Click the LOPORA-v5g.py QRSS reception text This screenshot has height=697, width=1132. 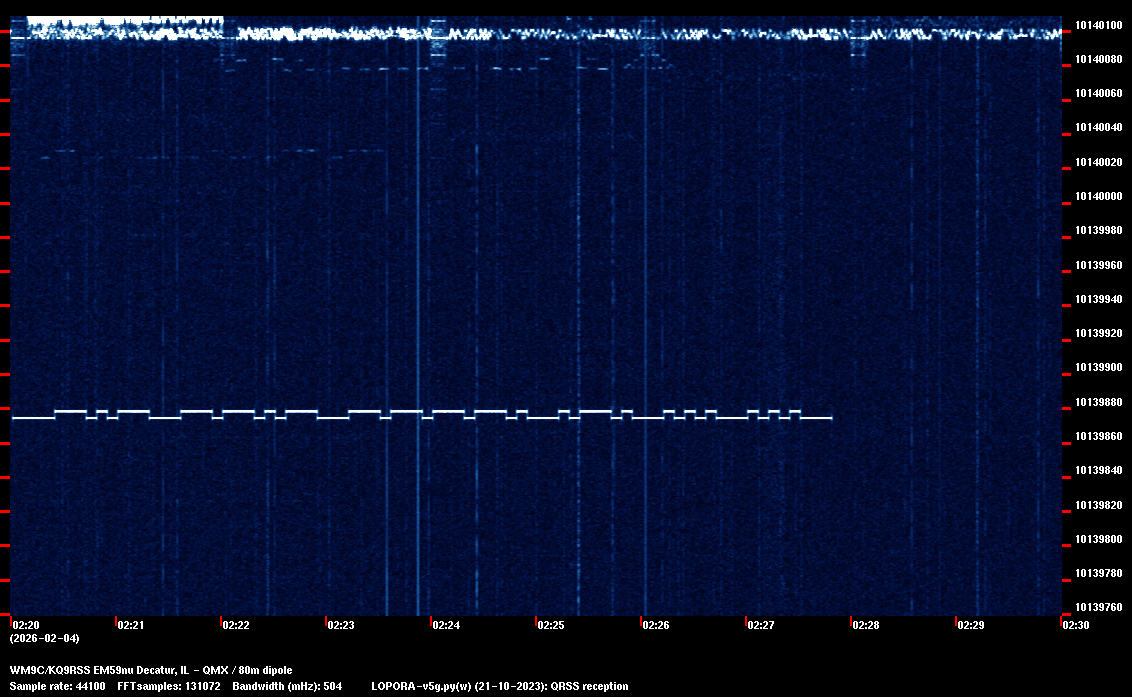[x=499, y=686]
